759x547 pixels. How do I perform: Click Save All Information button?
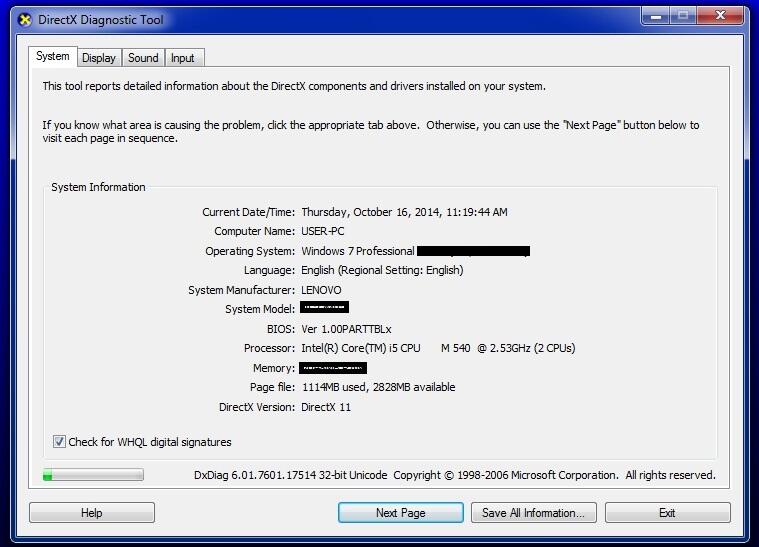click(x=533, y=513)
